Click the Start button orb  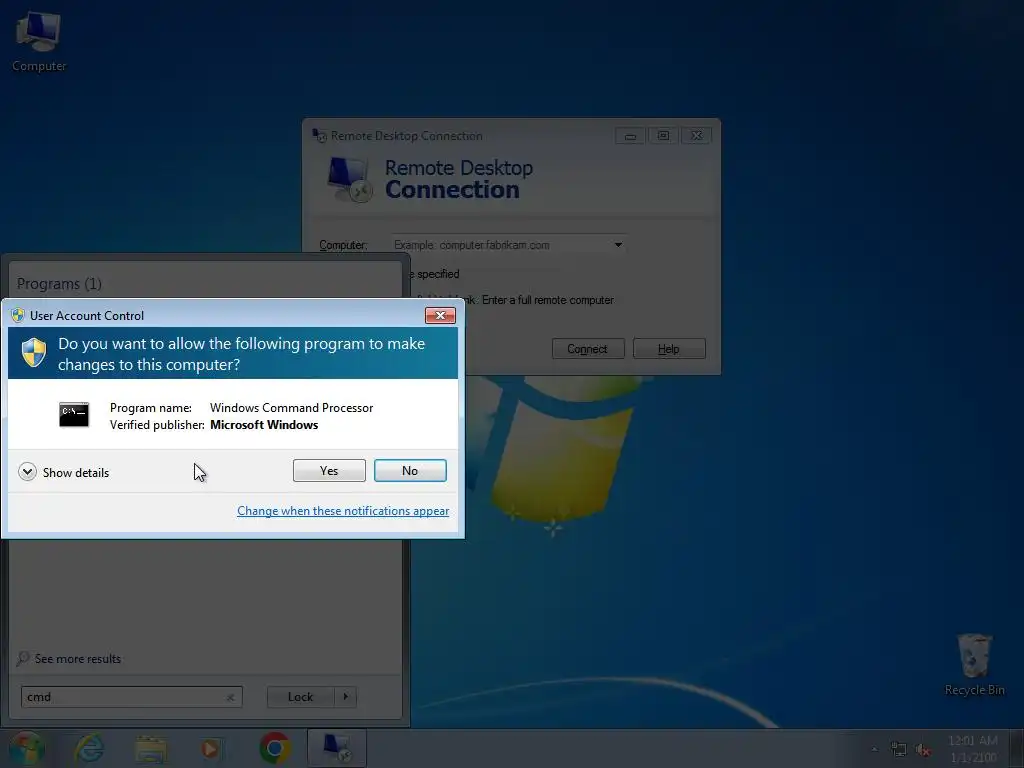coord(27,748)
